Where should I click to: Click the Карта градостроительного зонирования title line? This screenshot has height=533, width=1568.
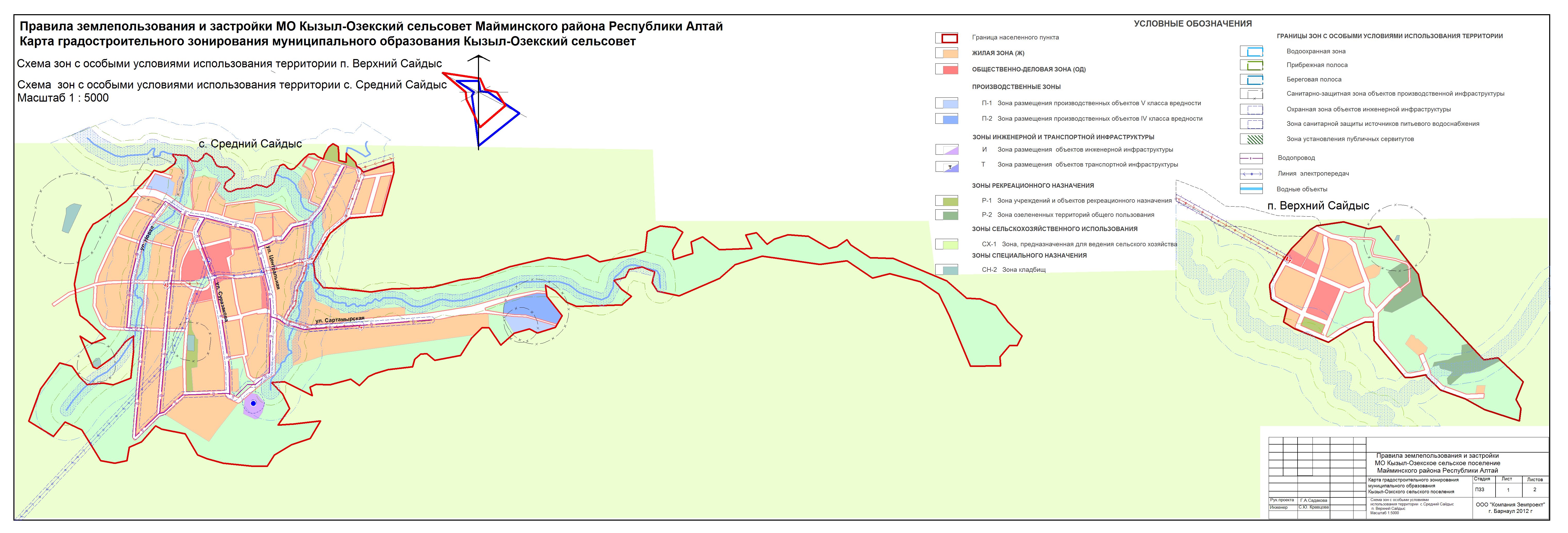327,42
